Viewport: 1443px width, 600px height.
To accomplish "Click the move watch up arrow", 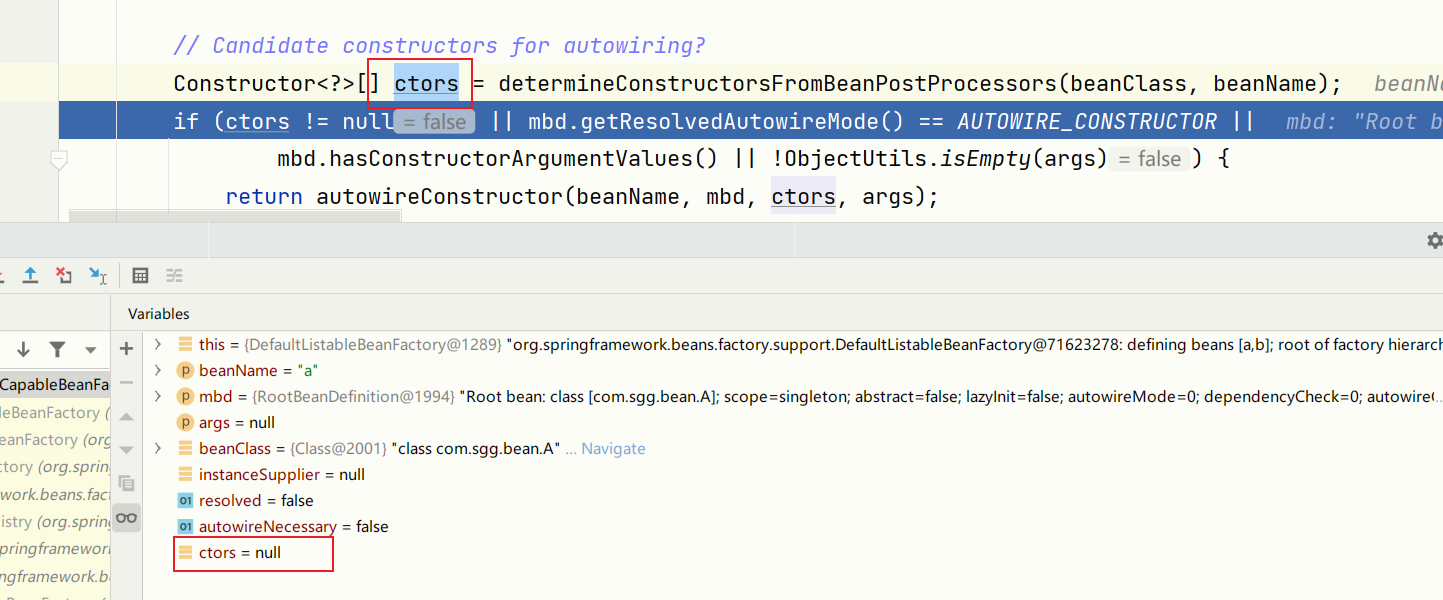I will pyautogui.click(x=126, y=416).
